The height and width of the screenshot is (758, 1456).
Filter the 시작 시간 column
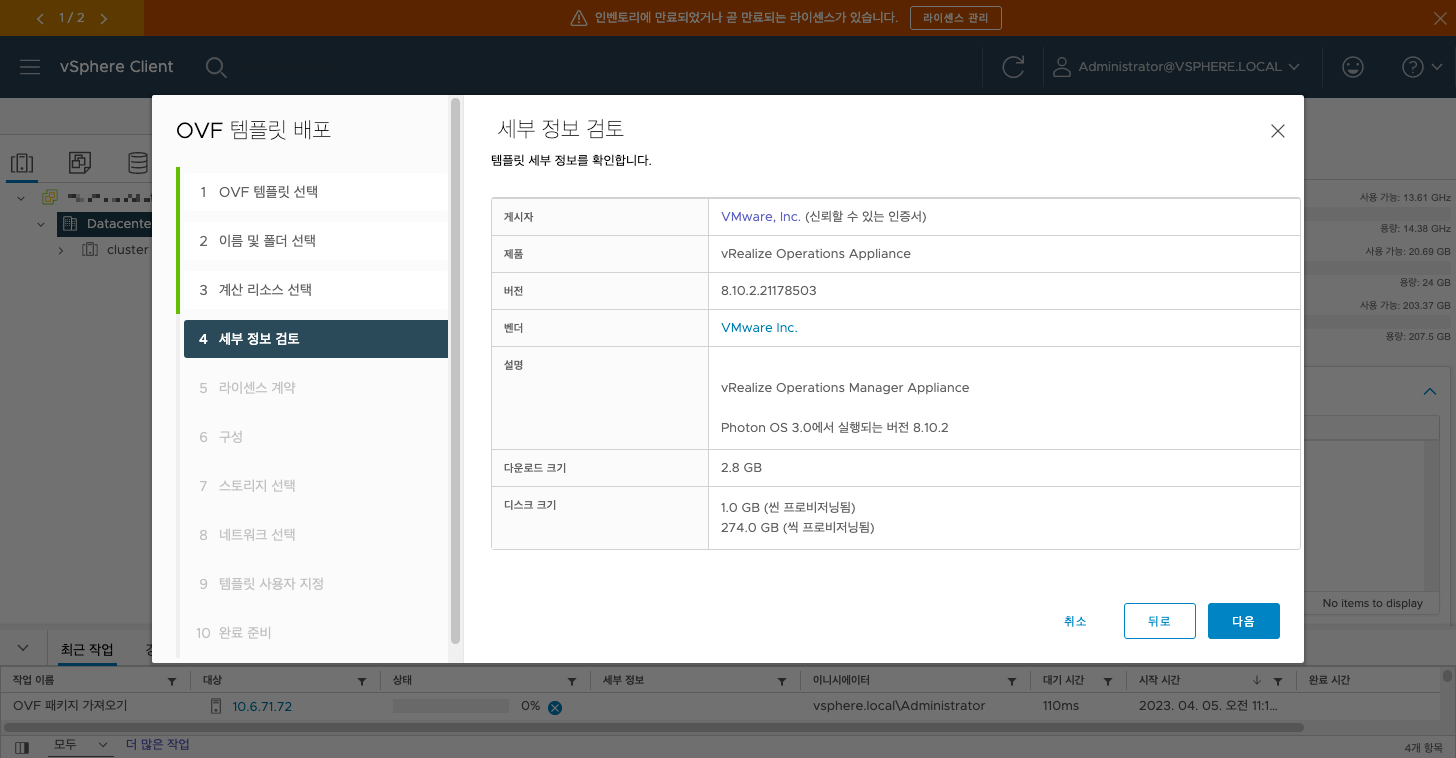[1278, 682]
